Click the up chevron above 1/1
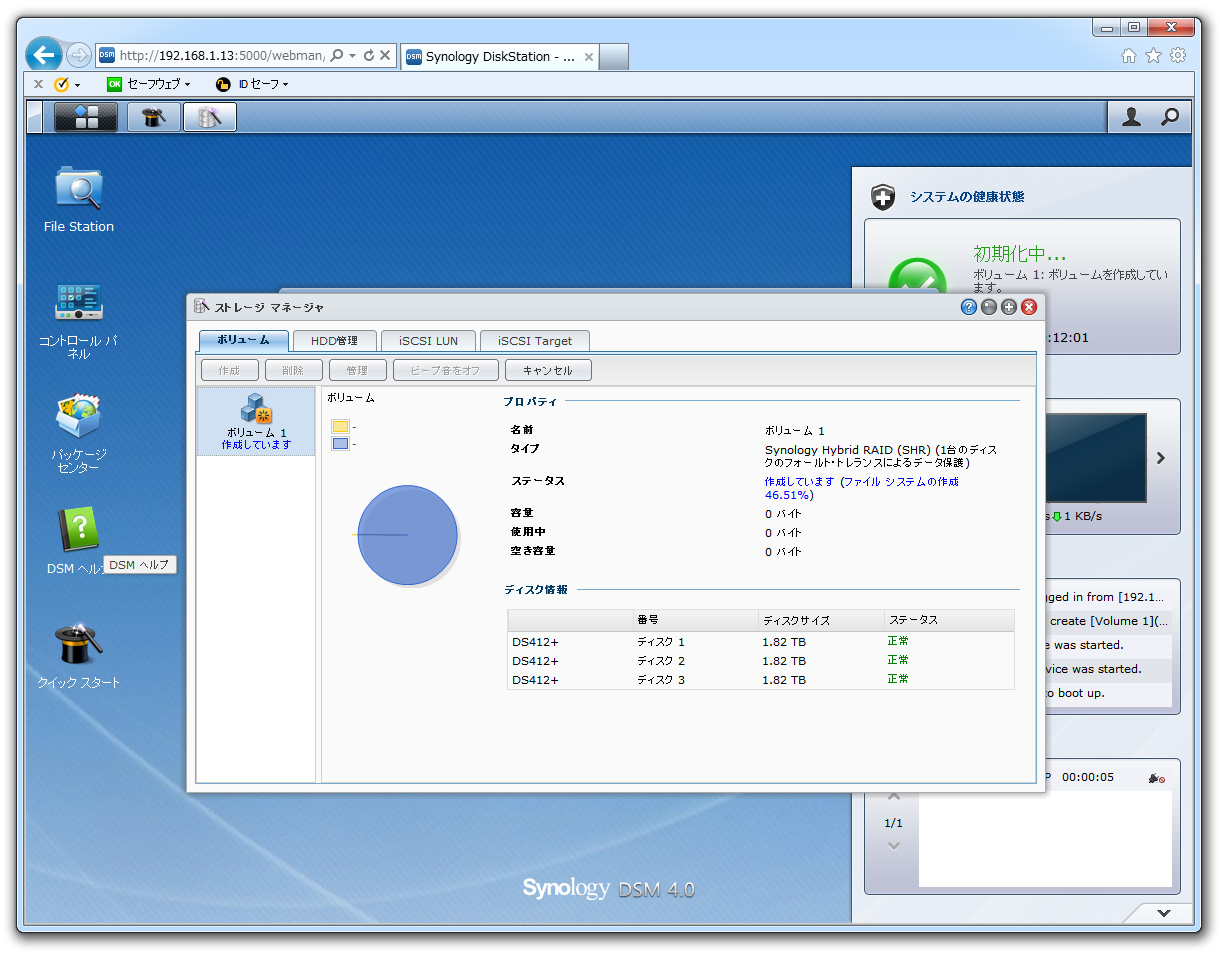The height and width of the screenshot is (958, 1220). pos(894,797)
